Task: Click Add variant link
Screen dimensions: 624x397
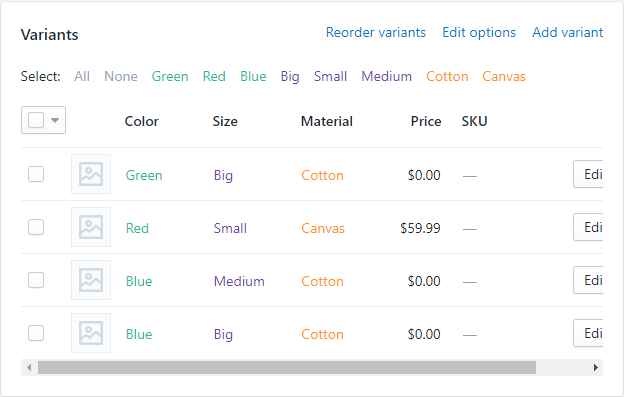Action: click(x=567, y=32)
